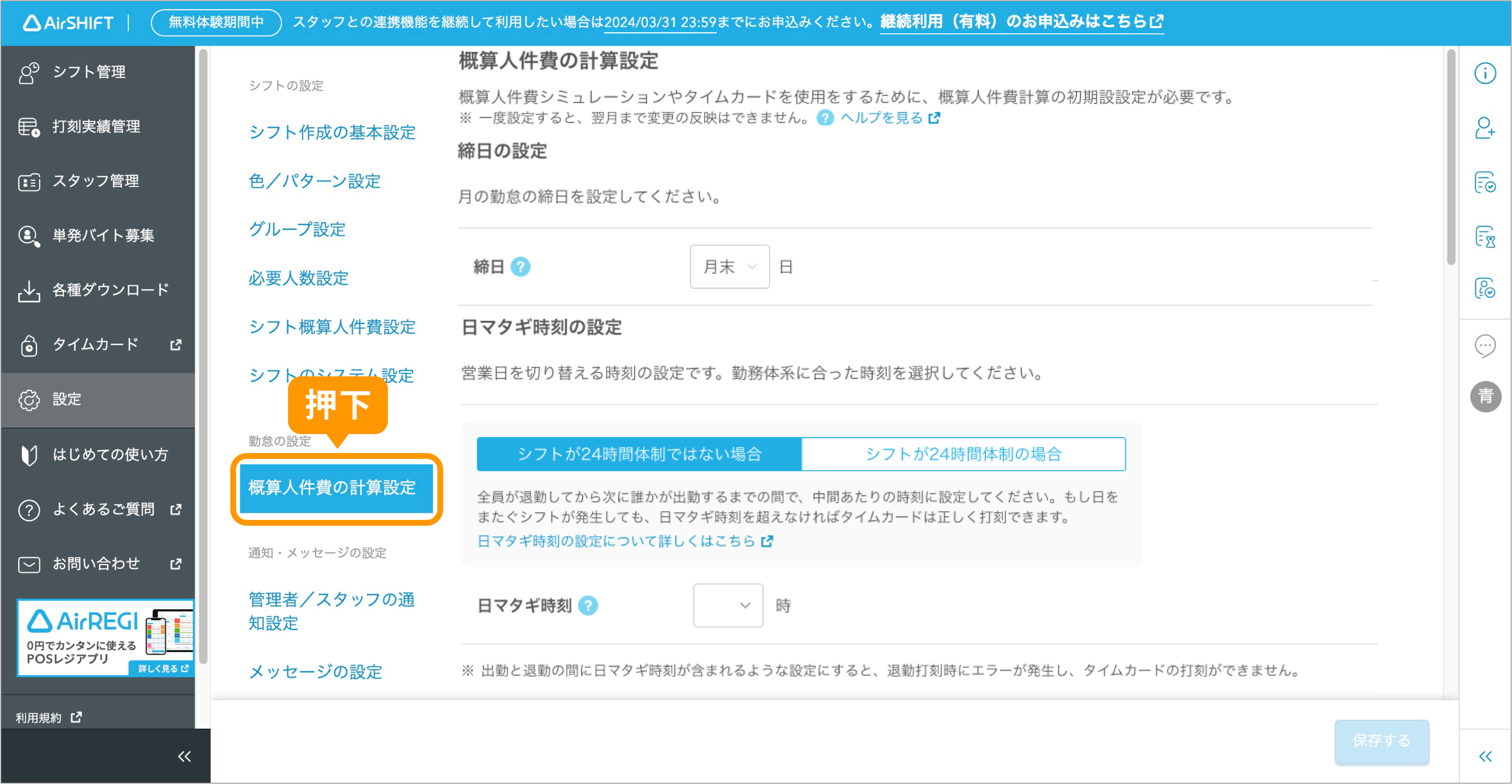Image resolution: width=1512 pixels, height=784 pixels.
Task: Open 打刻実績管理 in the sidebar
Action: (97, 127)
